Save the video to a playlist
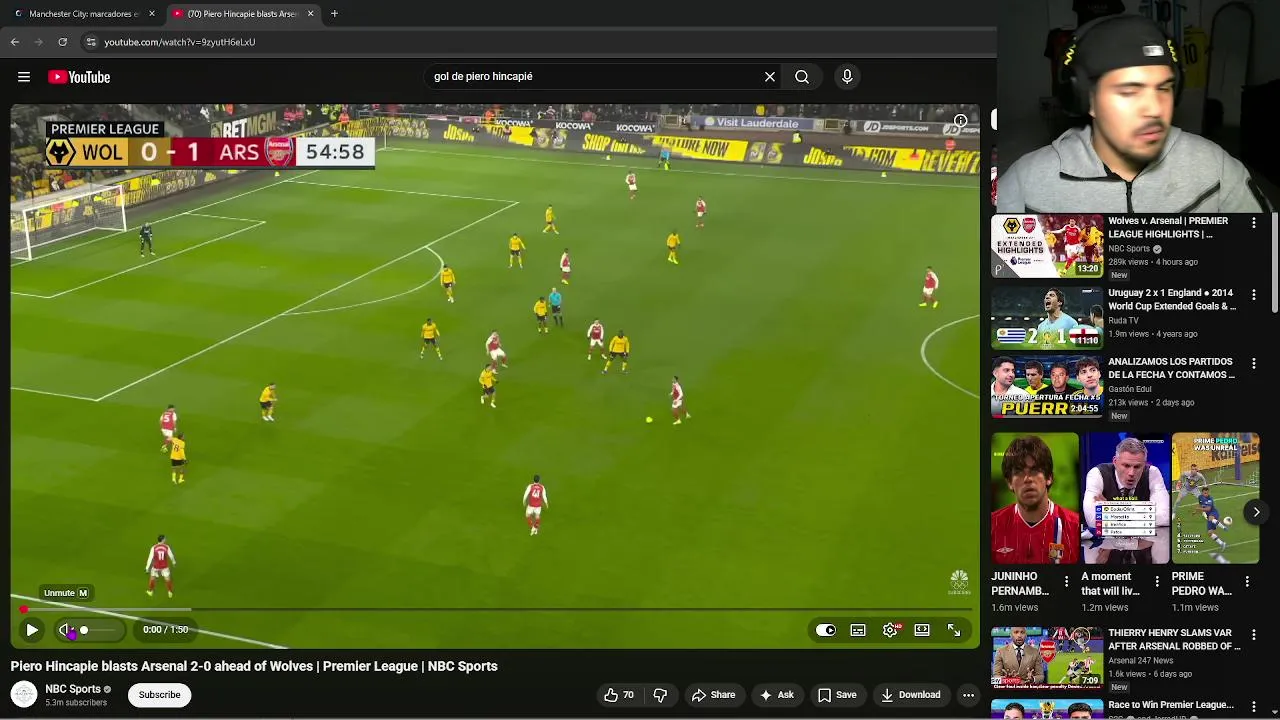The width and height of the screenshot is (1280, 720). coord(837,695)
